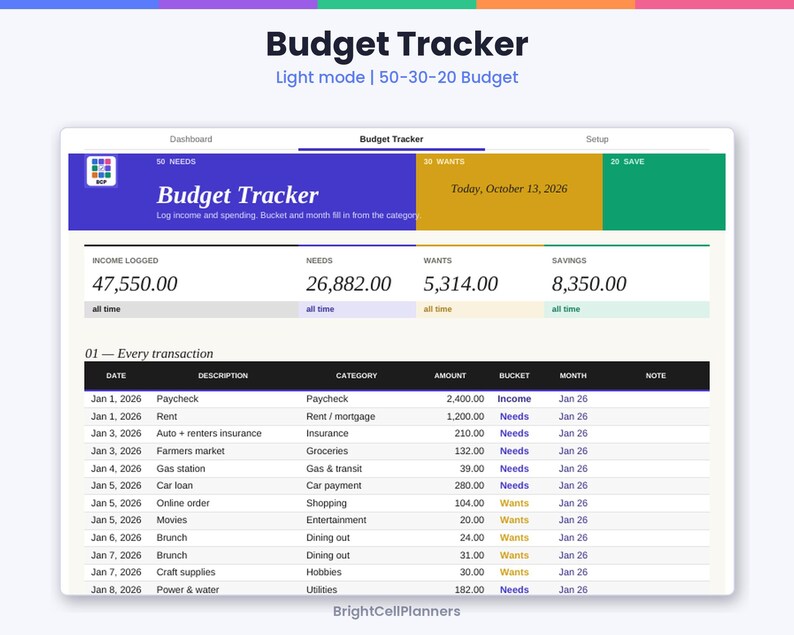Click the all time cell under Income Logged
794x635 pixels.
coord(191,309)
